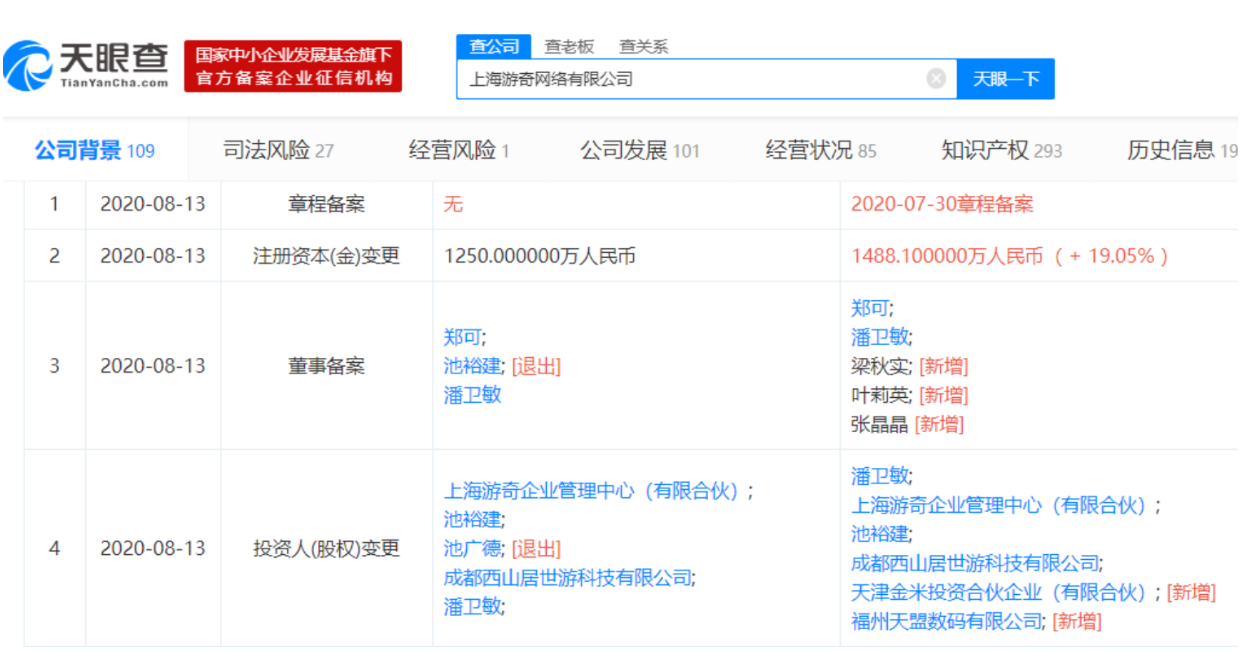Image resolution: width=1257 pixels, height=652 pixels.
Task: Open the 经营风险 tab
Action: [x=459, y=151]
